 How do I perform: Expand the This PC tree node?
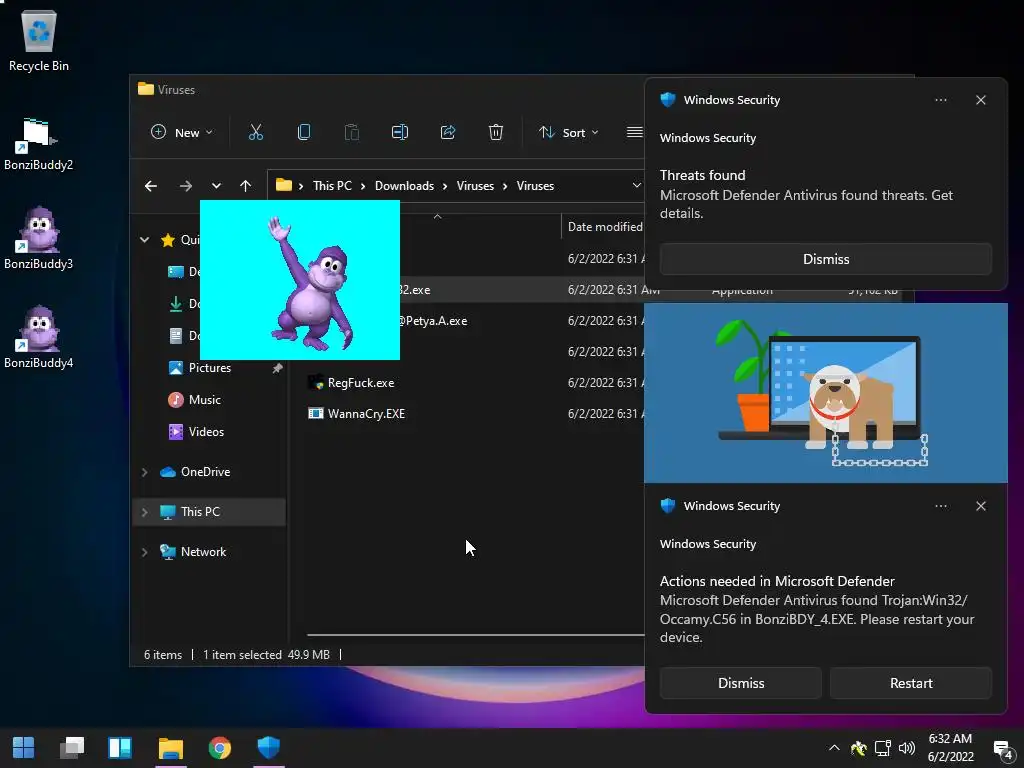click(x=144, y=512)
